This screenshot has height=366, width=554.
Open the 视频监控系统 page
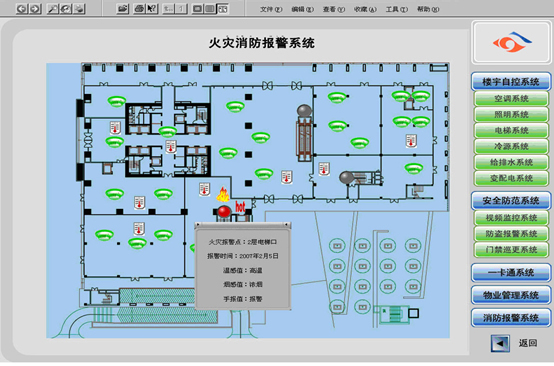coord(511,218)
